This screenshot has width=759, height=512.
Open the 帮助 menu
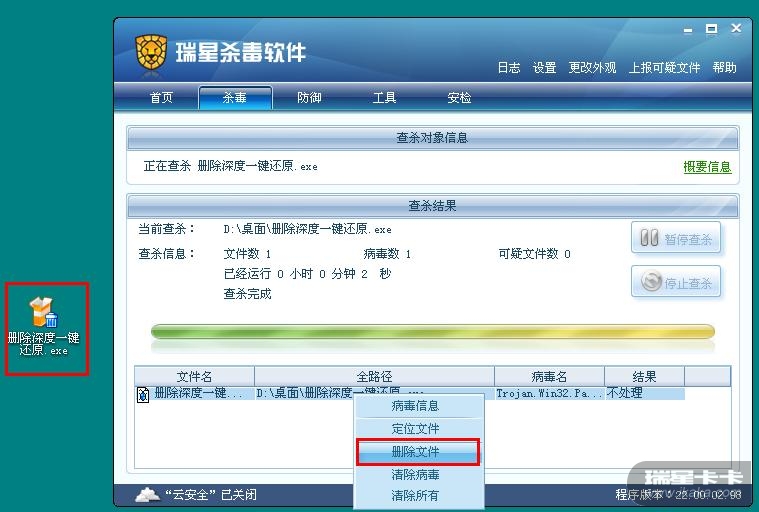point(724,68)
